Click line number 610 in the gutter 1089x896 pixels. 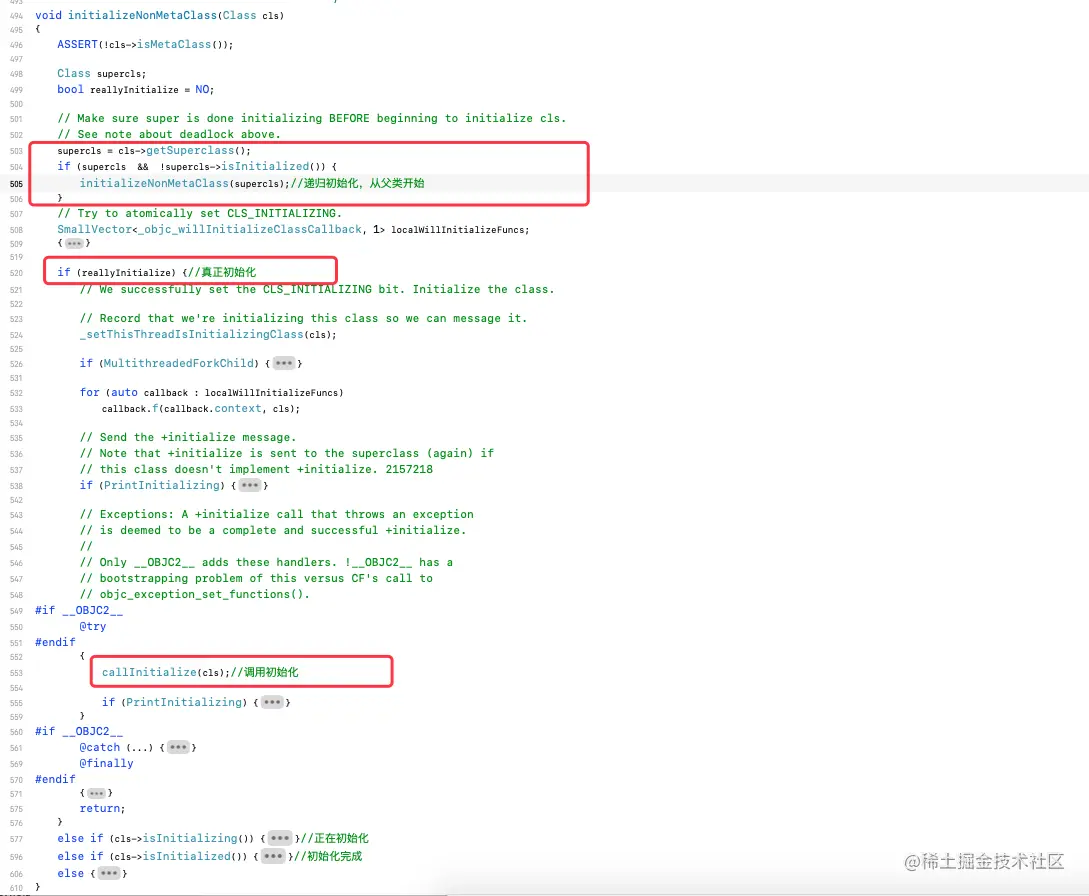[17, 888]
